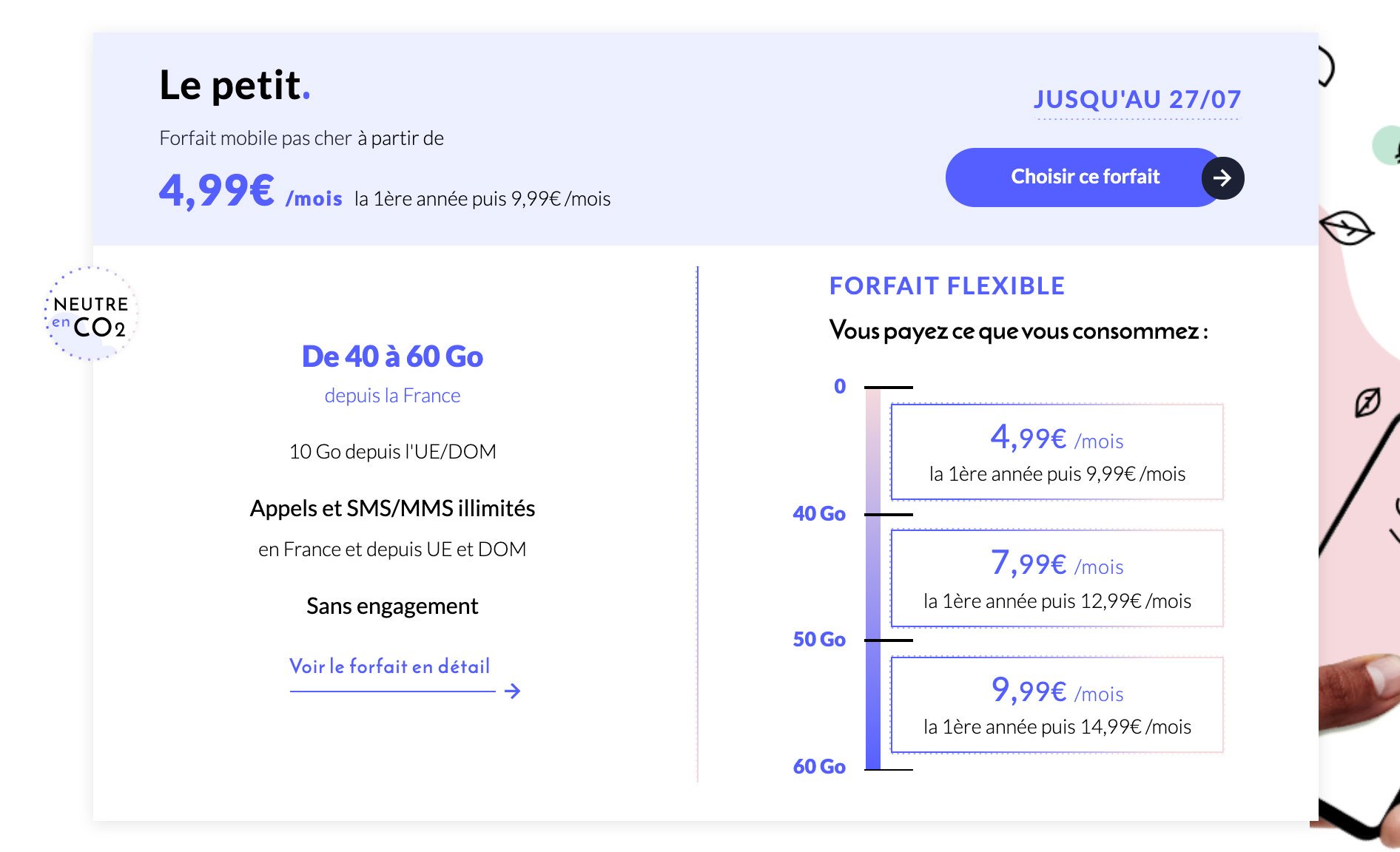Click the arrow circle on Choisir ce forfait
Screen dimensions: 1400x852
[1222, 177]
